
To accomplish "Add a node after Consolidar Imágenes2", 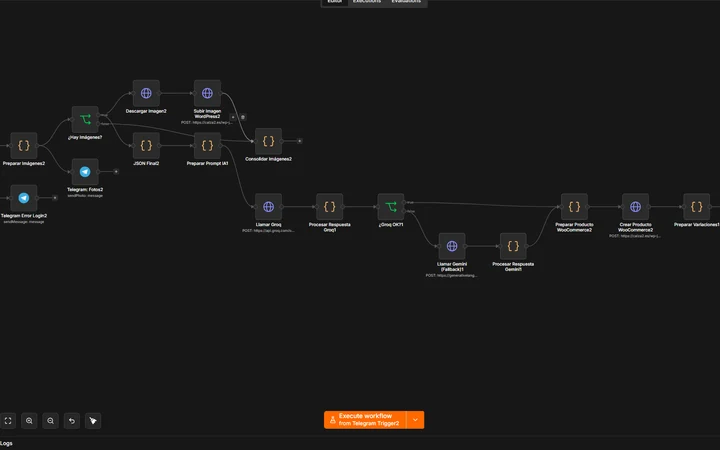I will (299, 141).
